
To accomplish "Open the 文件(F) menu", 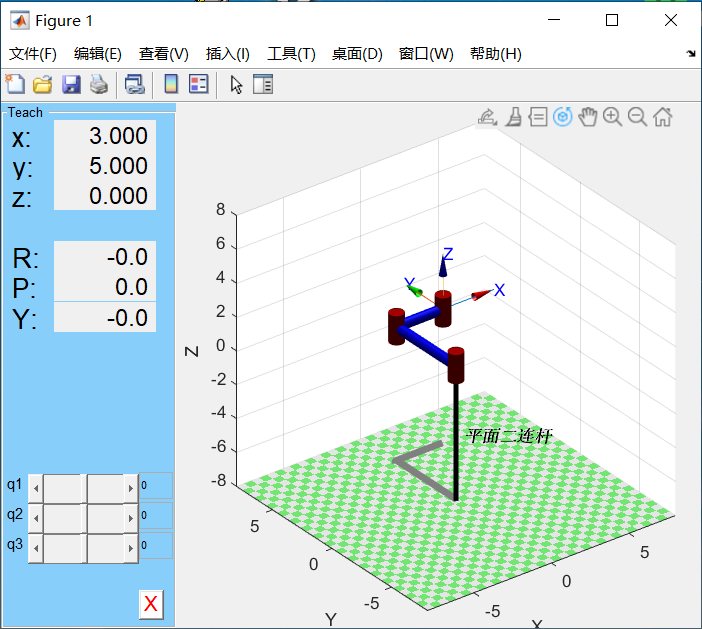I will coord(33,54).
